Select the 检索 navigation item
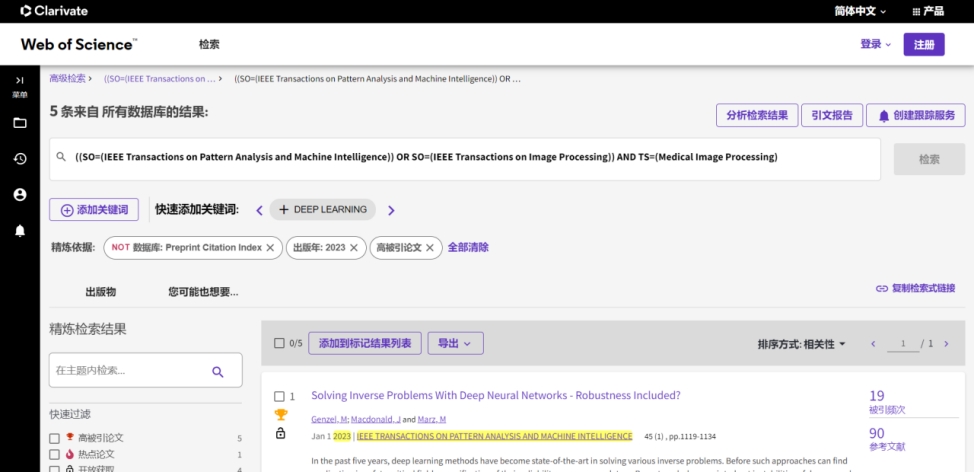Viewport: 975px width, 472px height. pos(209,44)
